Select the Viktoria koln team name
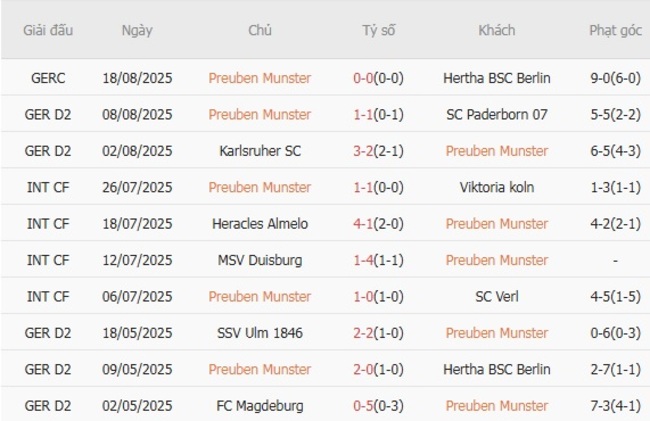650x421 pixels. click(x=497, y=187)
